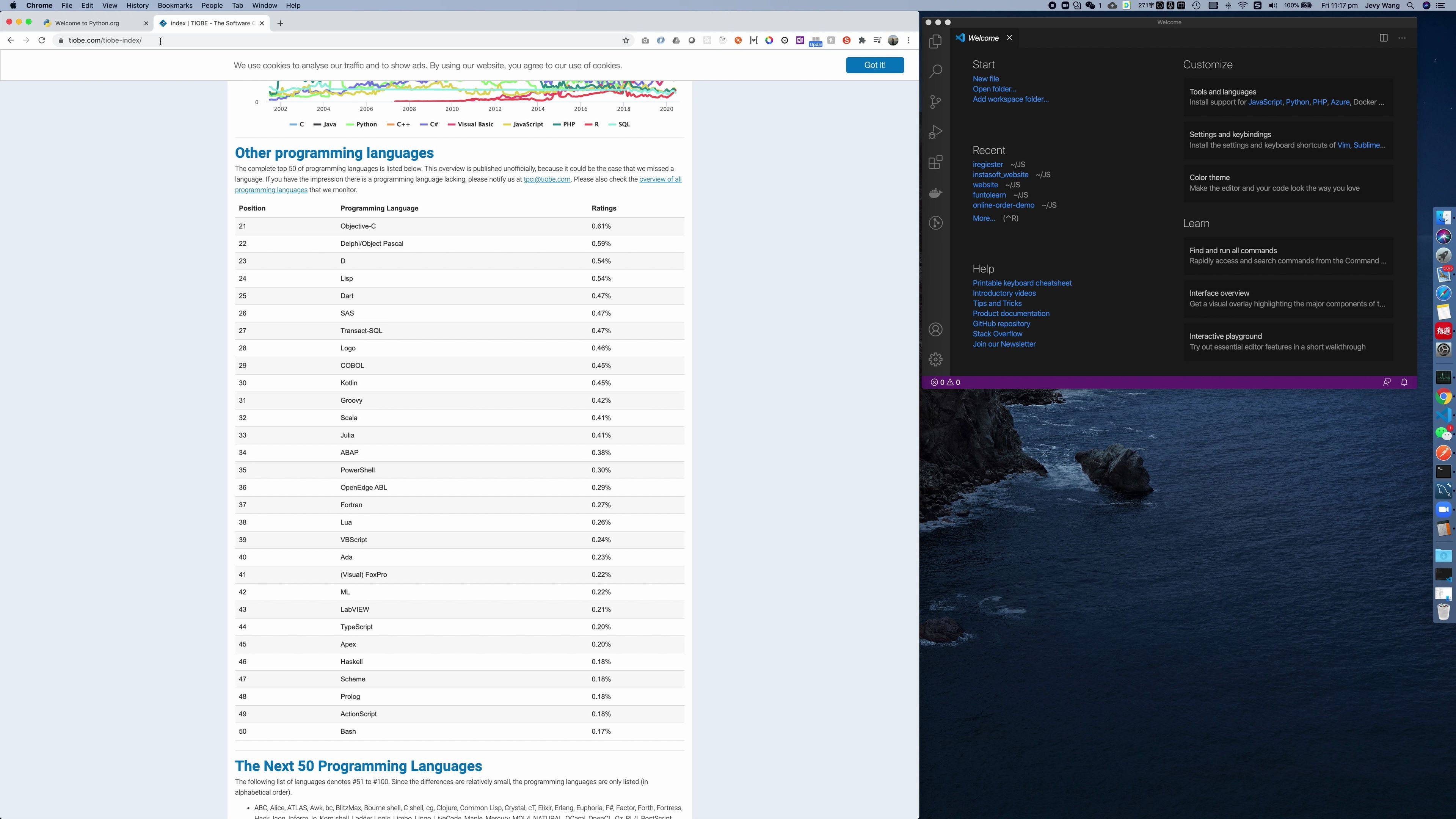Accept cookies with Got it! button
Image resolution: width=1456 pixels, height=819 pixels.
pyautogui.click(x=874, y=65)
